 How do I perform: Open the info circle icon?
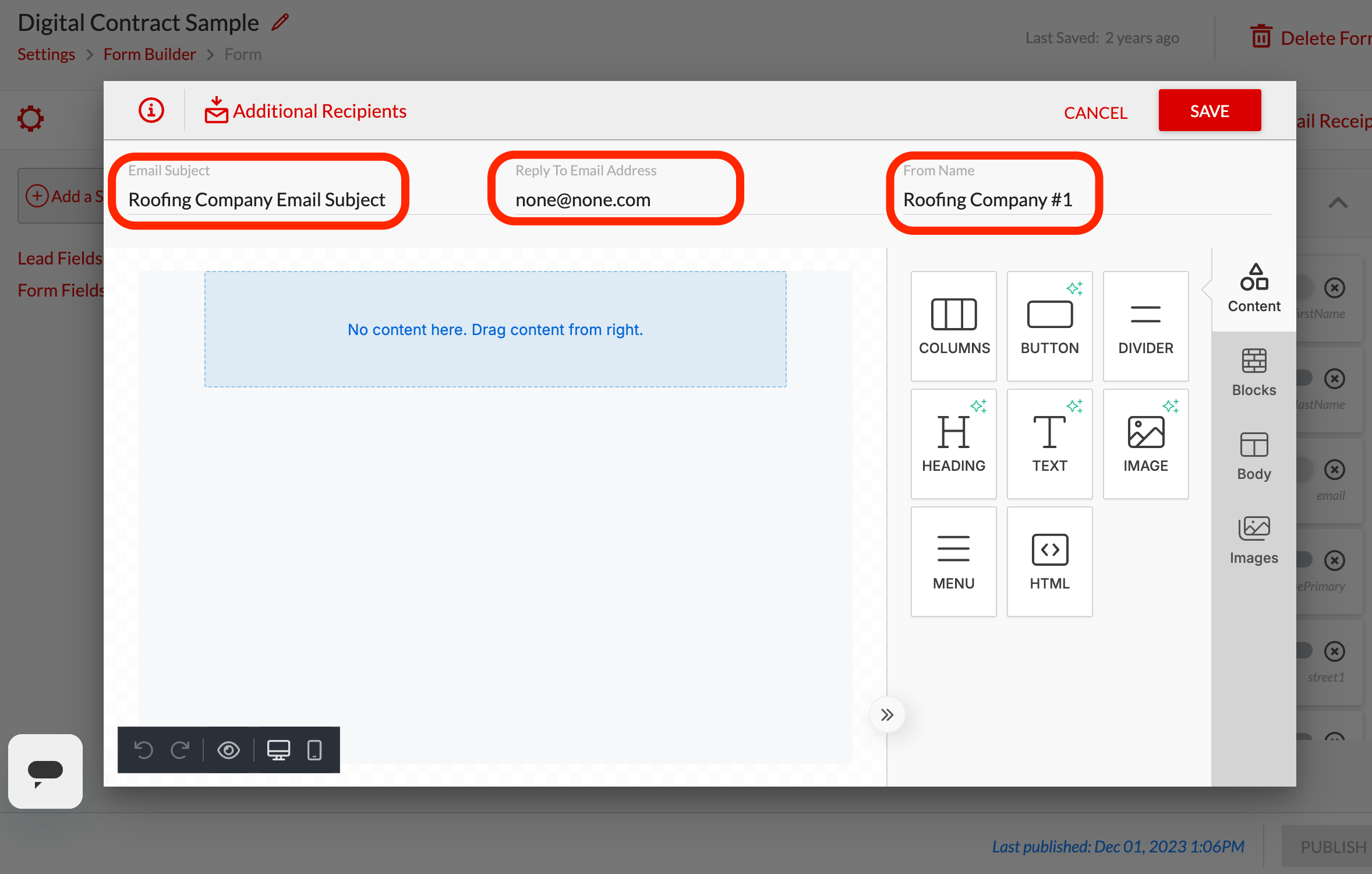pos(151,110)
